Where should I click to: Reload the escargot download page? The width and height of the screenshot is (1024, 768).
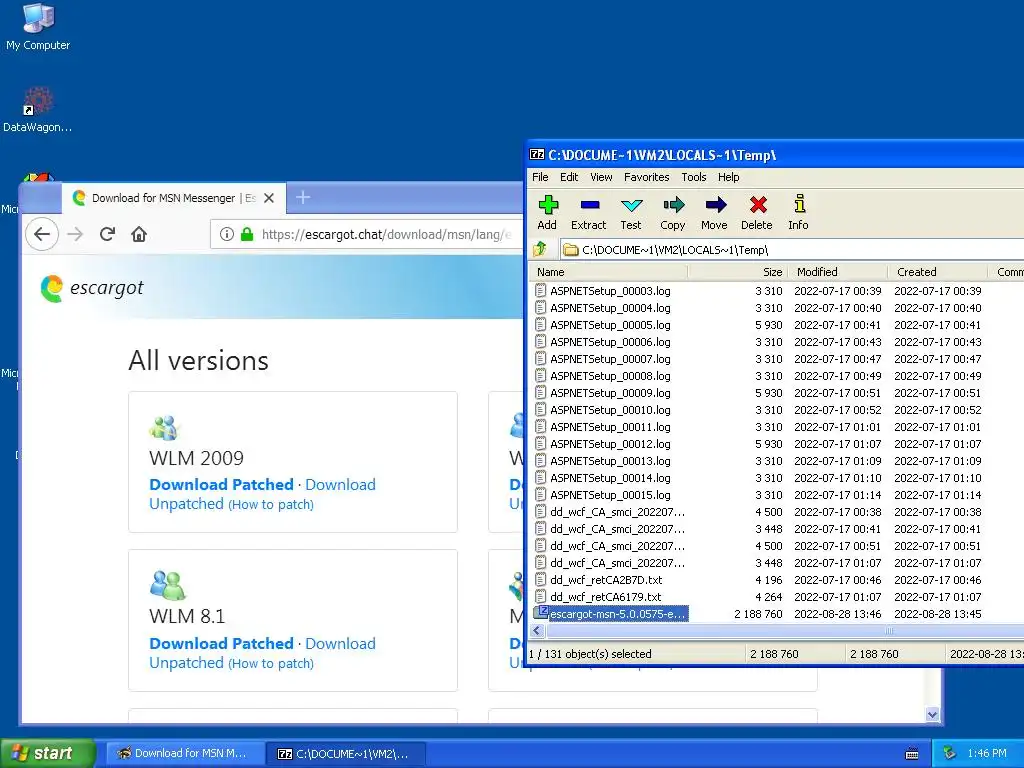pos(108,234)
